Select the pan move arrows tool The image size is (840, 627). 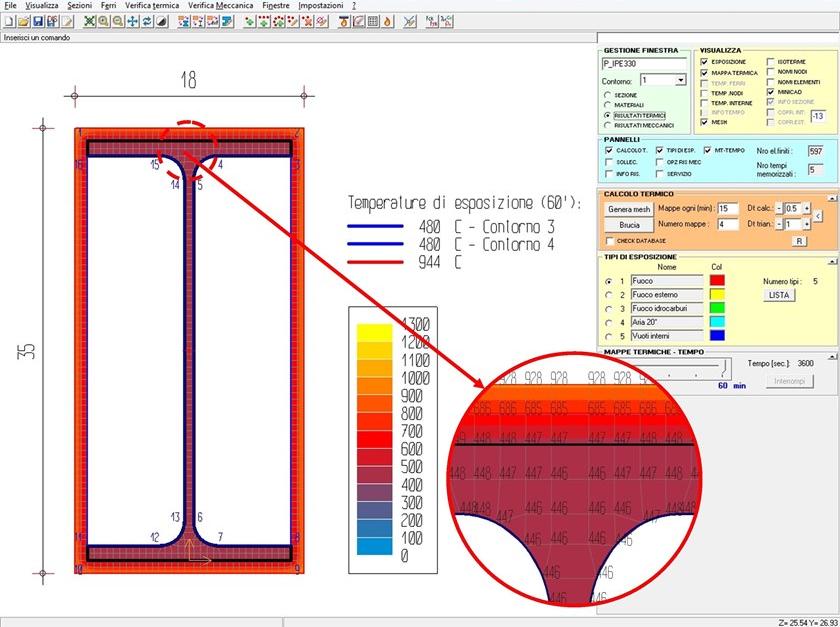[x=133, y=21]
